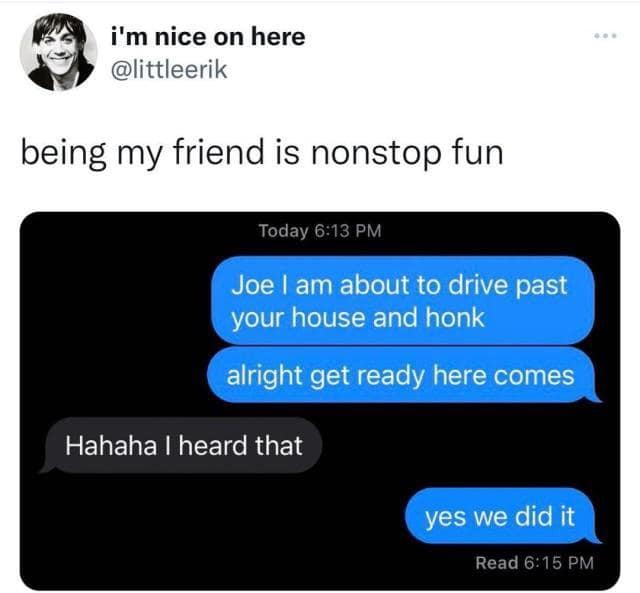The image size is (640, 593).
Task: Open the three-dot more options menu
Action: pyautogui.click(x=607, y=36)
